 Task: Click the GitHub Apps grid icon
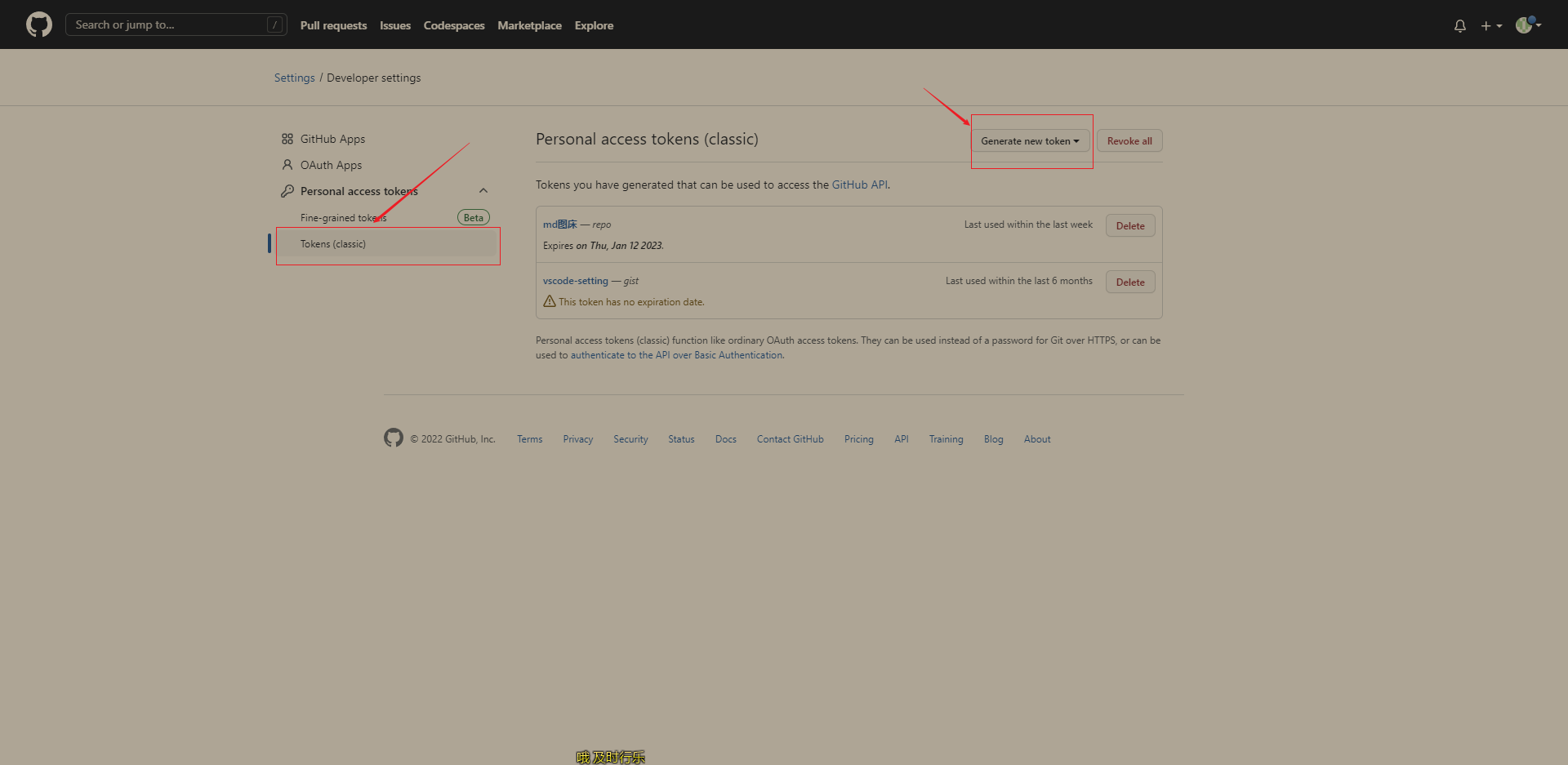(x=287, y=139)
